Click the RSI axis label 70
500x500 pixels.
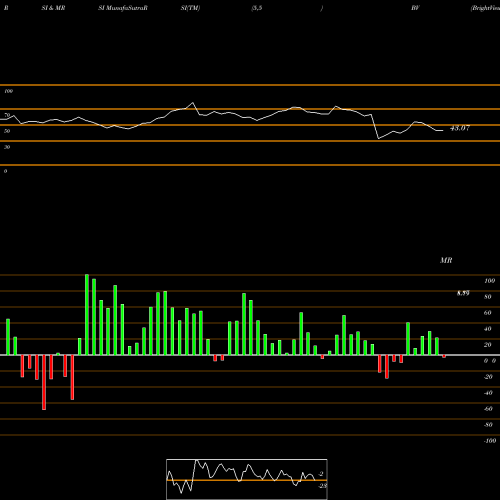pos(7,115)
